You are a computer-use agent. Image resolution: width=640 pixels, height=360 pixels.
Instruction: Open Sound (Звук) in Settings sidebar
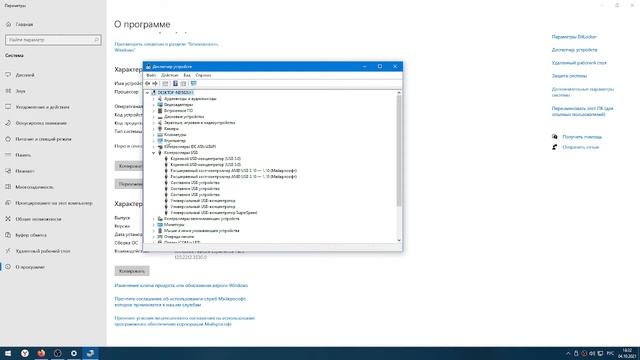click(x=53, y=91)
